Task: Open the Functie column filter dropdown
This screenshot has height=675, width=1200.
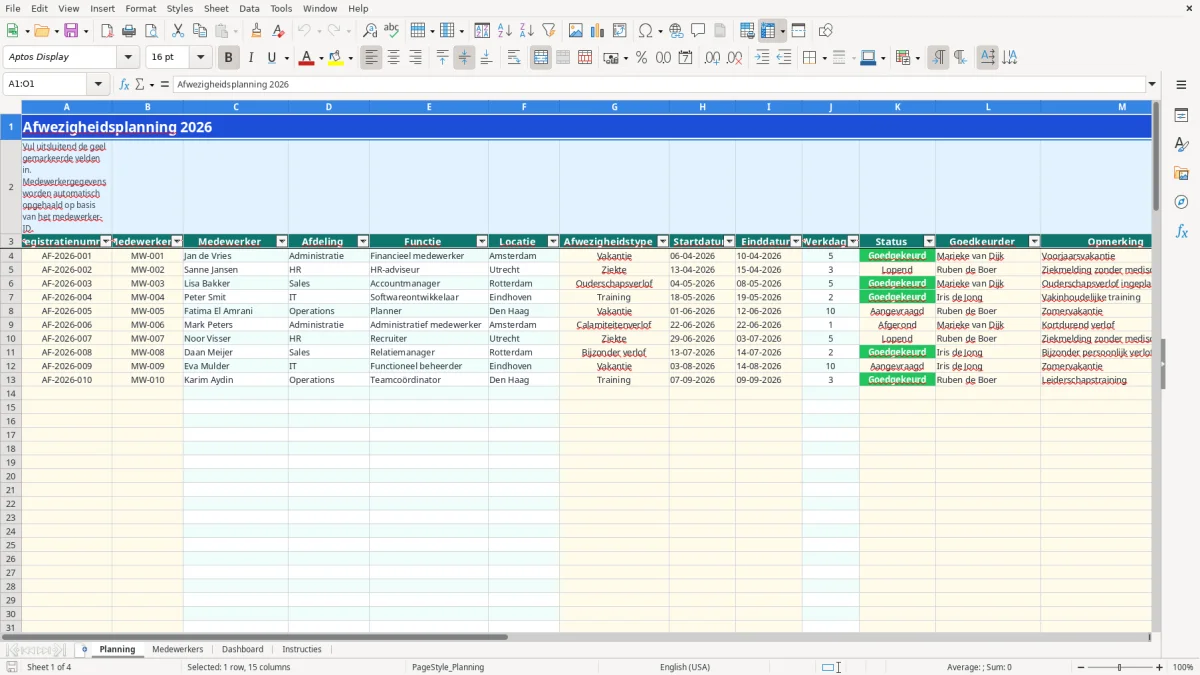Action: tap(482, 242)
